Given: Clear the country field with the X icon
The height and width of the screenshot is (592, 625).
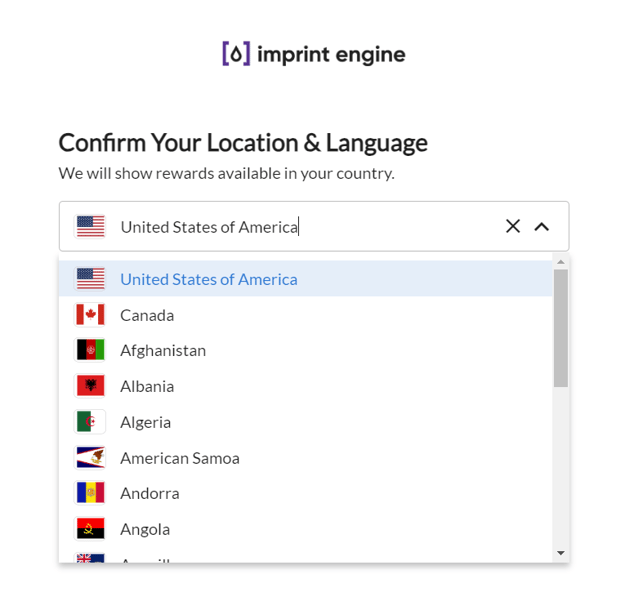Looking at the screenshot, I should 513,226.
